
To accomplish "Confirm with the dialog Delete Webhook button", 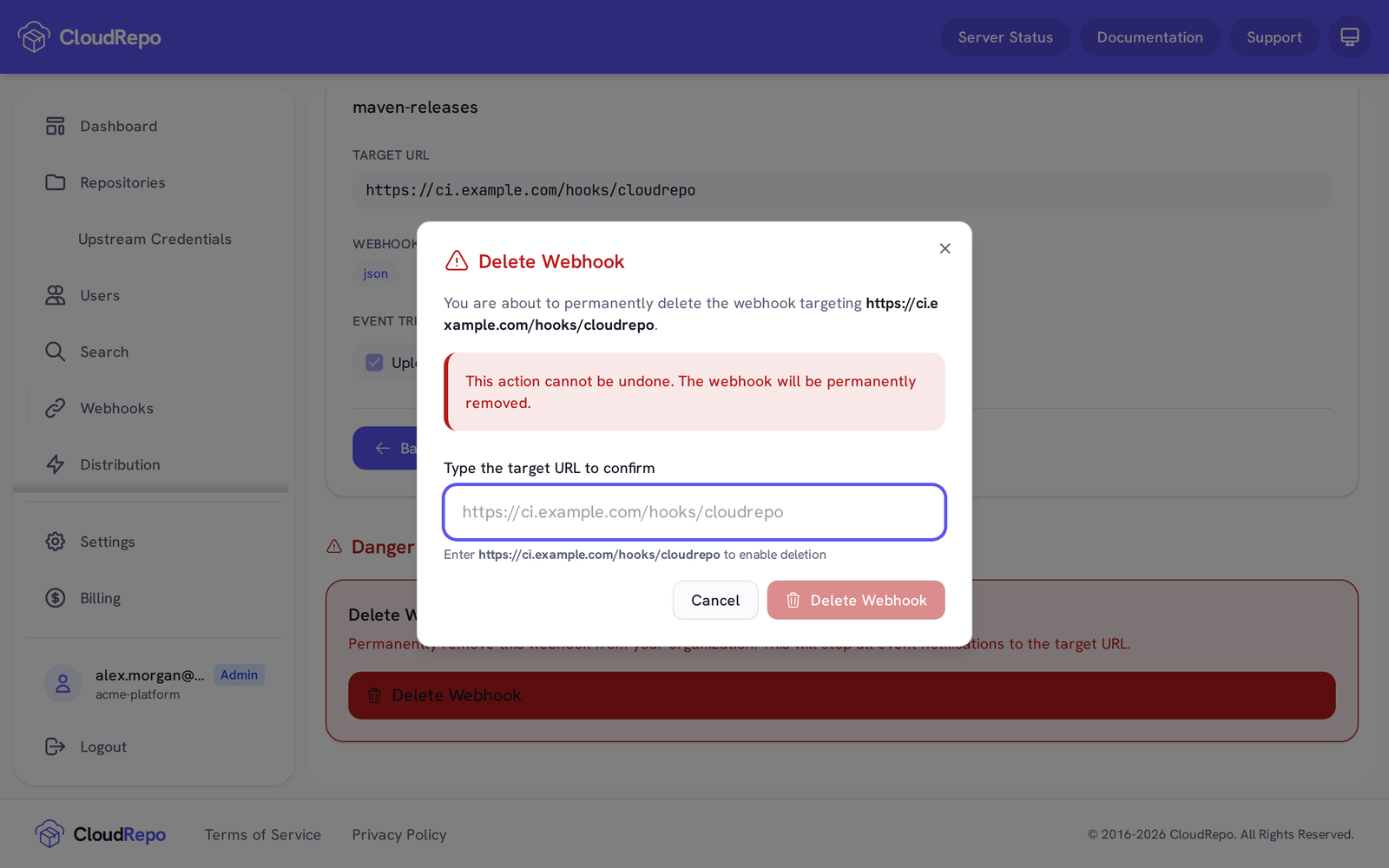I will (x=856, y=600).
